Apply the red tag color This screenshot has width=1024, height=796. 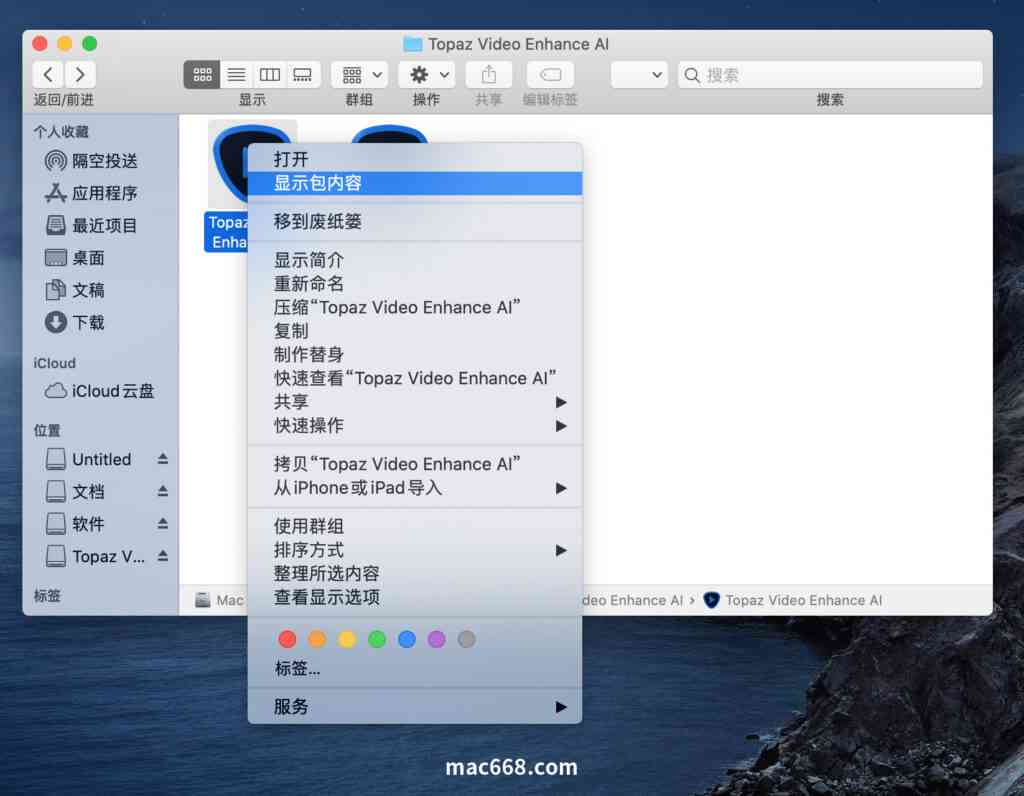coord(287,639)
